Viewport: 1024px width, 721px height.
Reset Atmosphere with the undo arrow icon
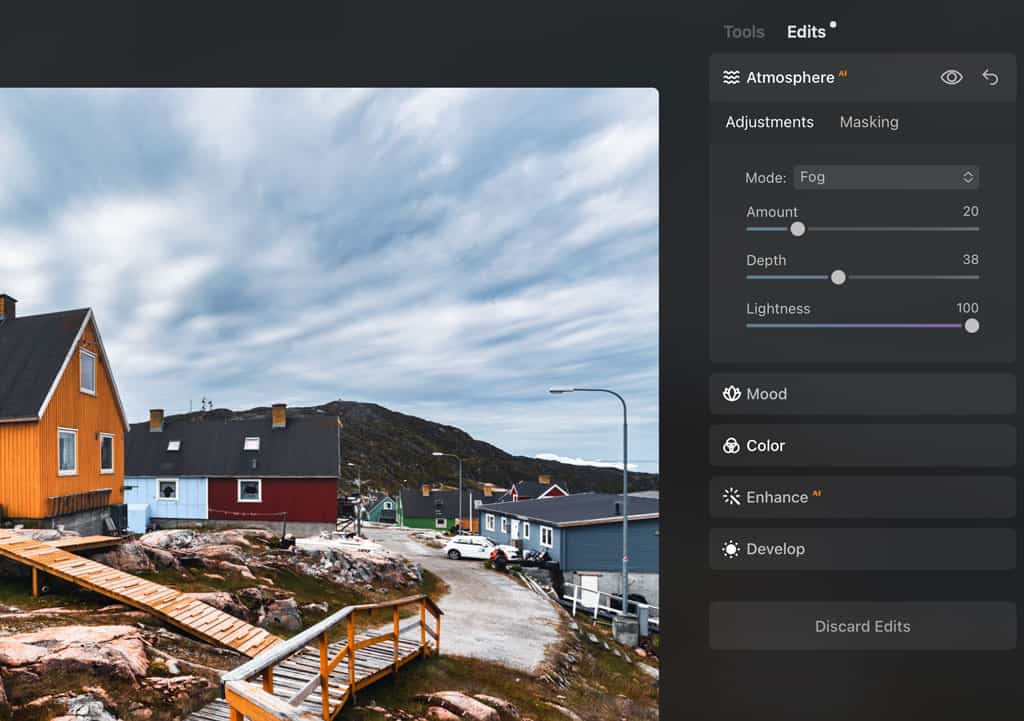[989, 77]
